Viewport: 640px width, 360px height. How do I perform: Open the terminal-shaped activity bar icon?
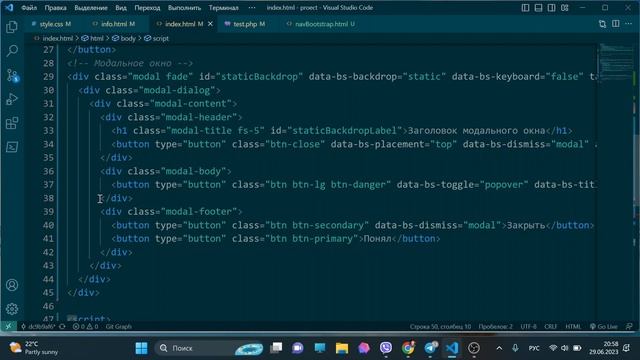pyautogui.click(x=12, y=147)
